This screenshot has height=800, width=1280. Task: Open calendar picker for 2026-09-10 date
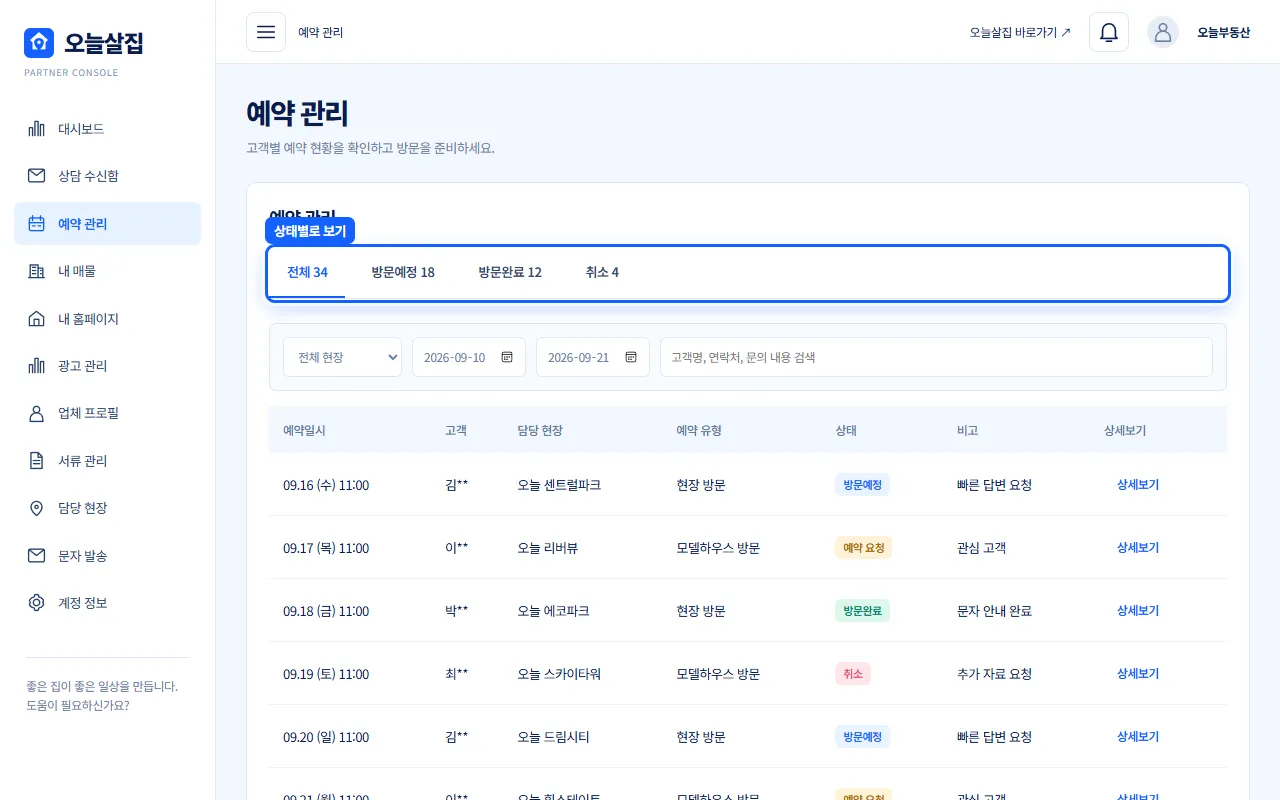pyautogui.click(x=507, y=357)
